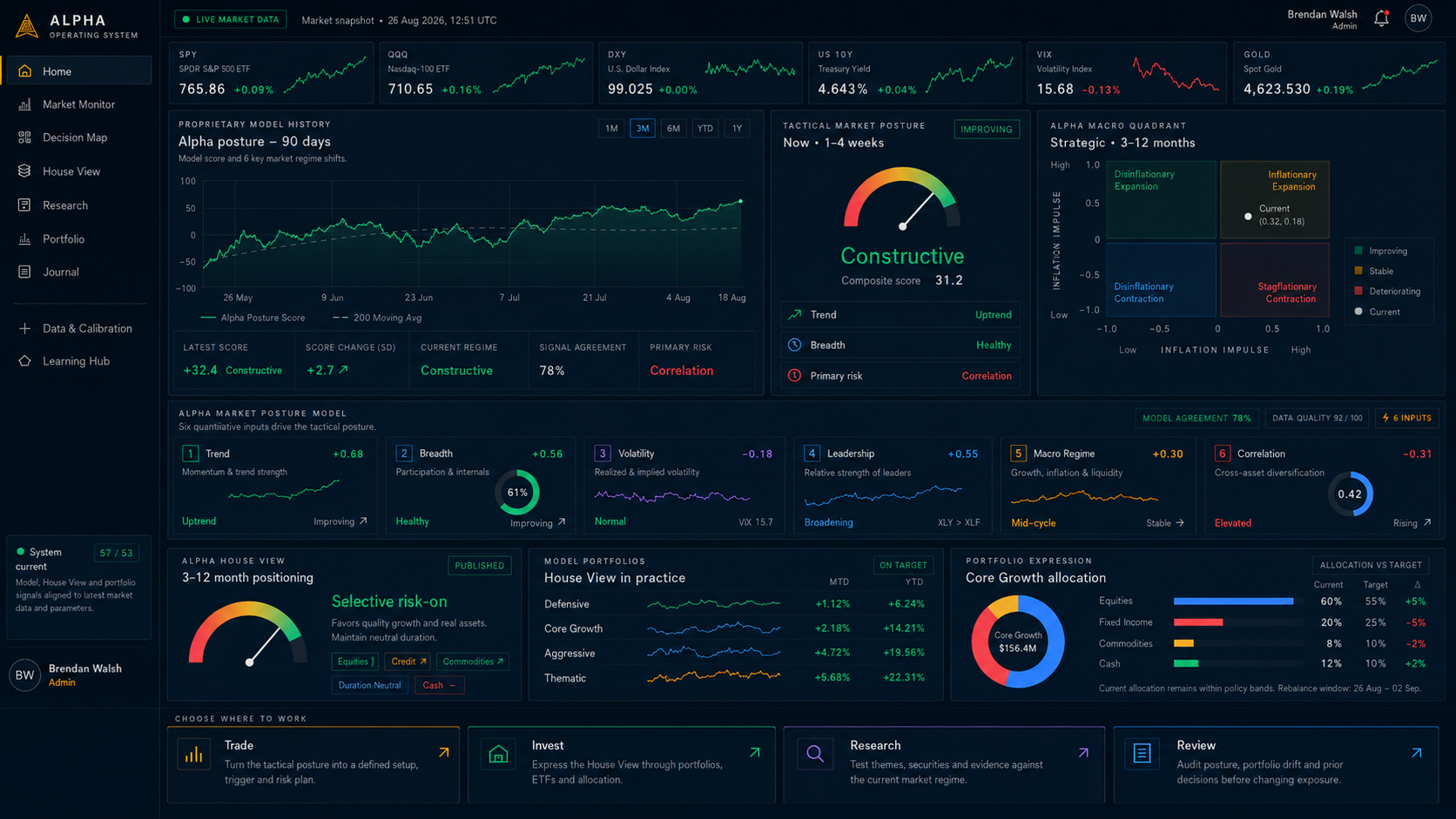Image resolution: width=1456 pixels, height=819 pixels.
Task: Click the House View layers icon
Action: 24,171
